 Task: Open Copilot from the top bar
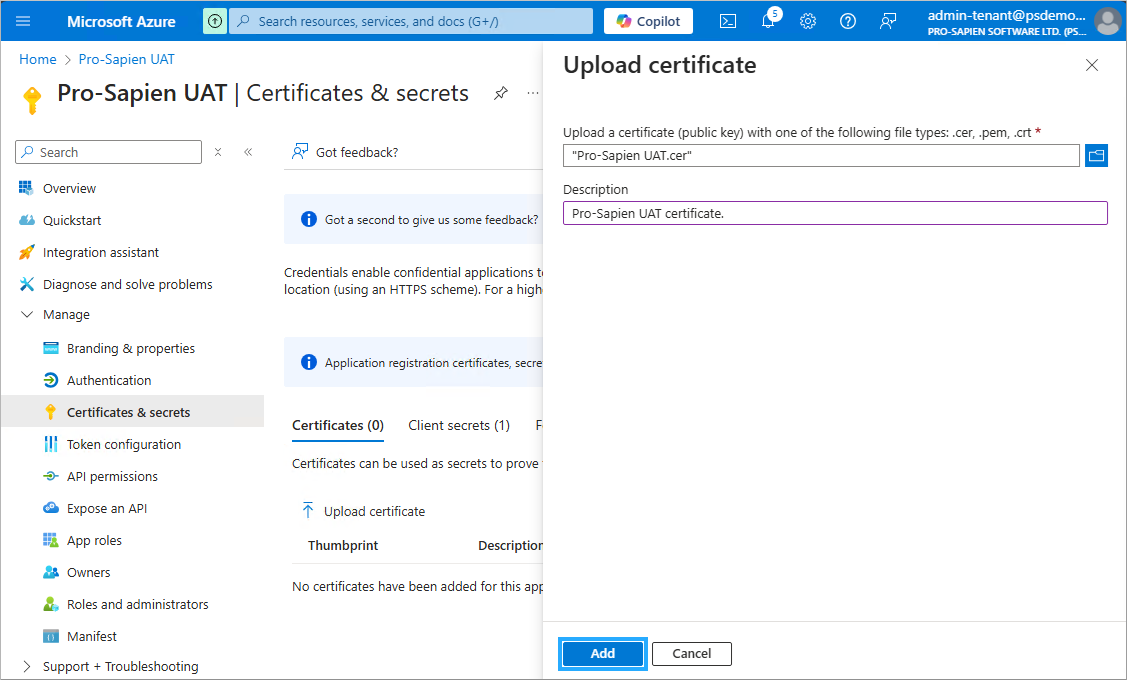point(648,21)
